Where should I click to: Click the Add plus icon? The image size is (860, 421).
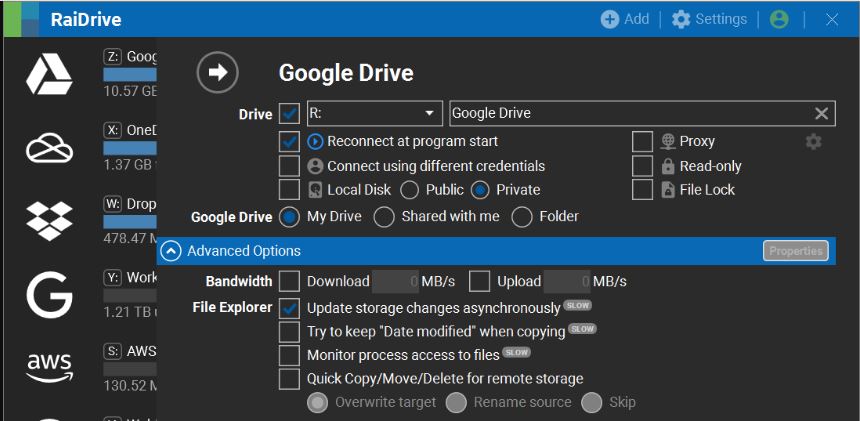(x=610, y=20)
